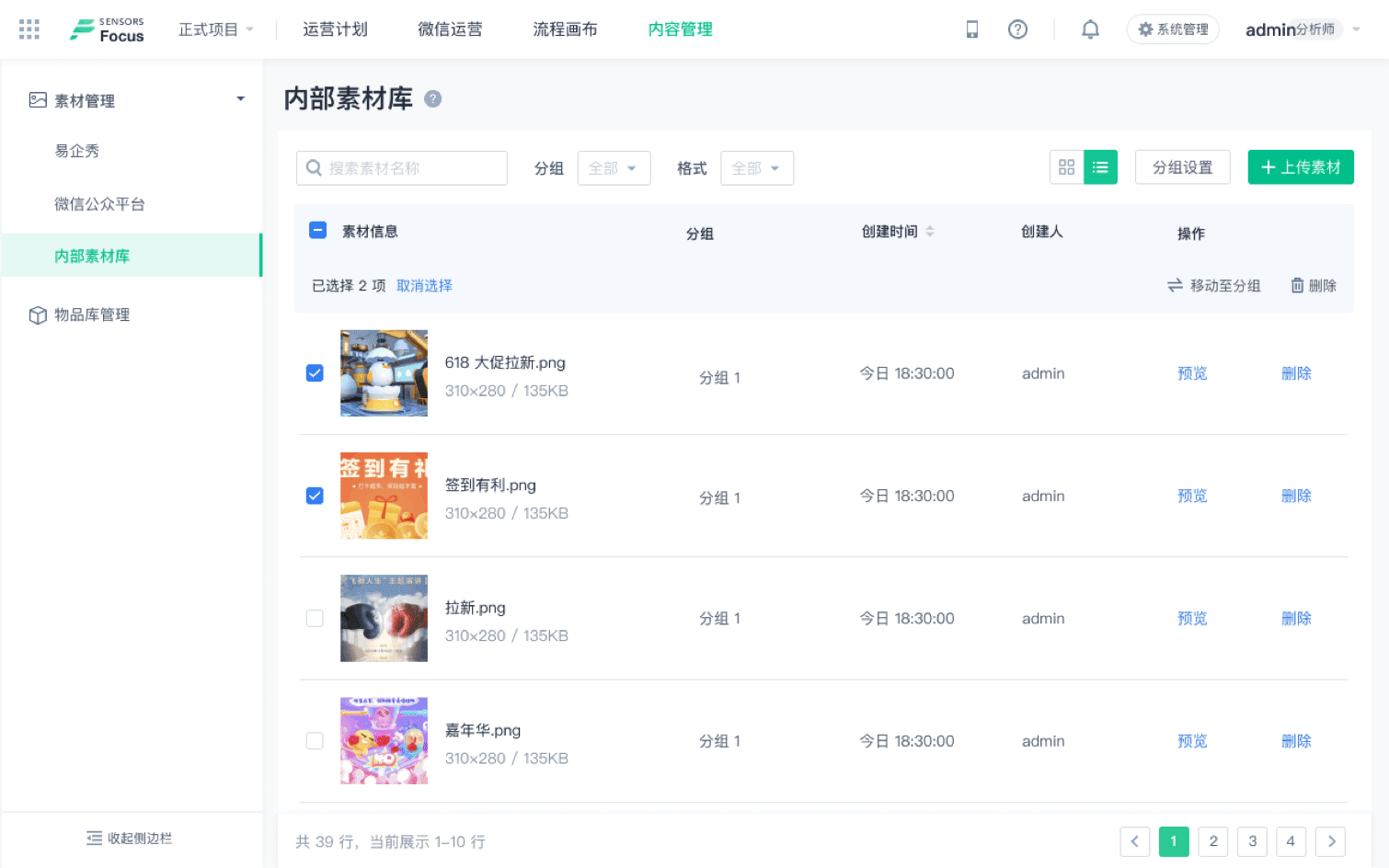This screenshot has height=868, width=1389.
Task: Open the notification bell
Action: (1090, 29)
